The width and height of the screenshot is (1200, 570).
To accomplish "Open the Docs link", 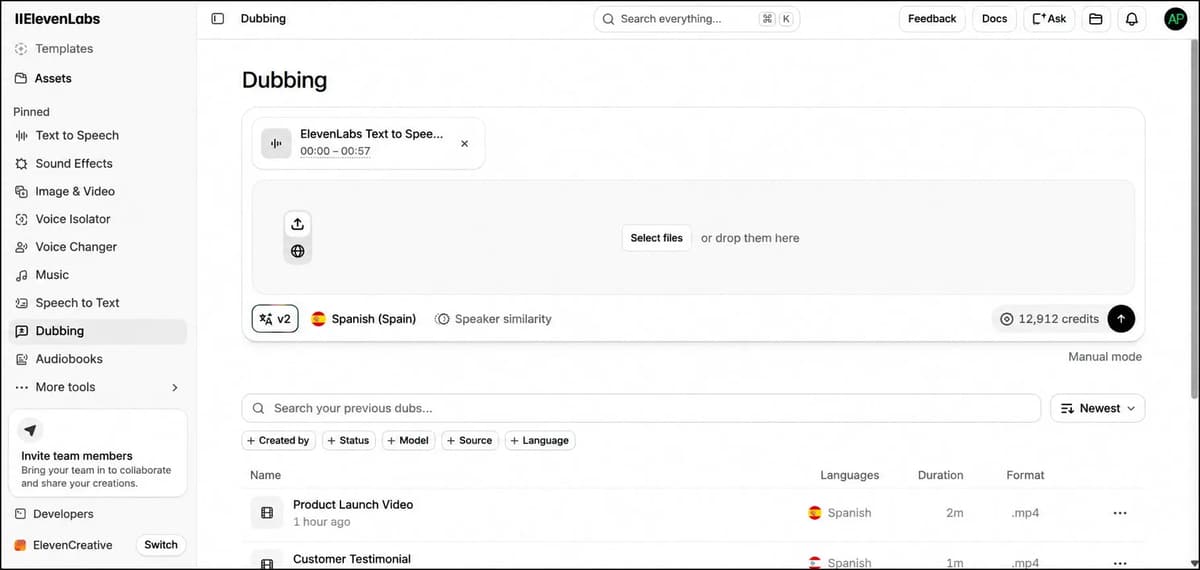I will pyautogui.click(x=995, y=18).
